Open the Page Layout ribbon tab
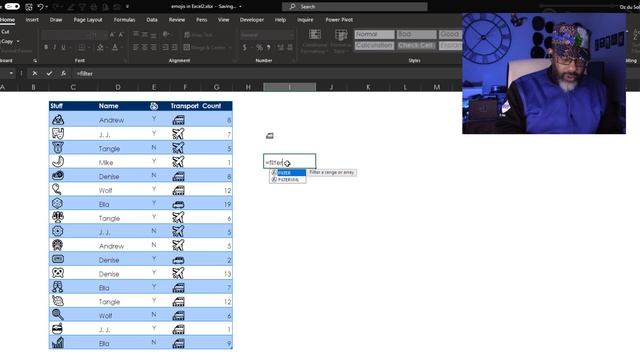 pyautogui.click(x=88, y=20)
